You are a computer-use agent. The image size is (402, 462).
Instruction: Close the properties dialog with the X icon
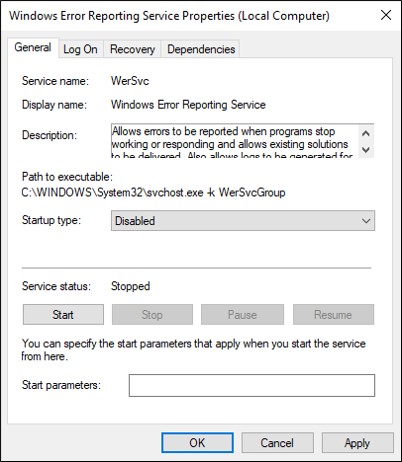point(386,15)
